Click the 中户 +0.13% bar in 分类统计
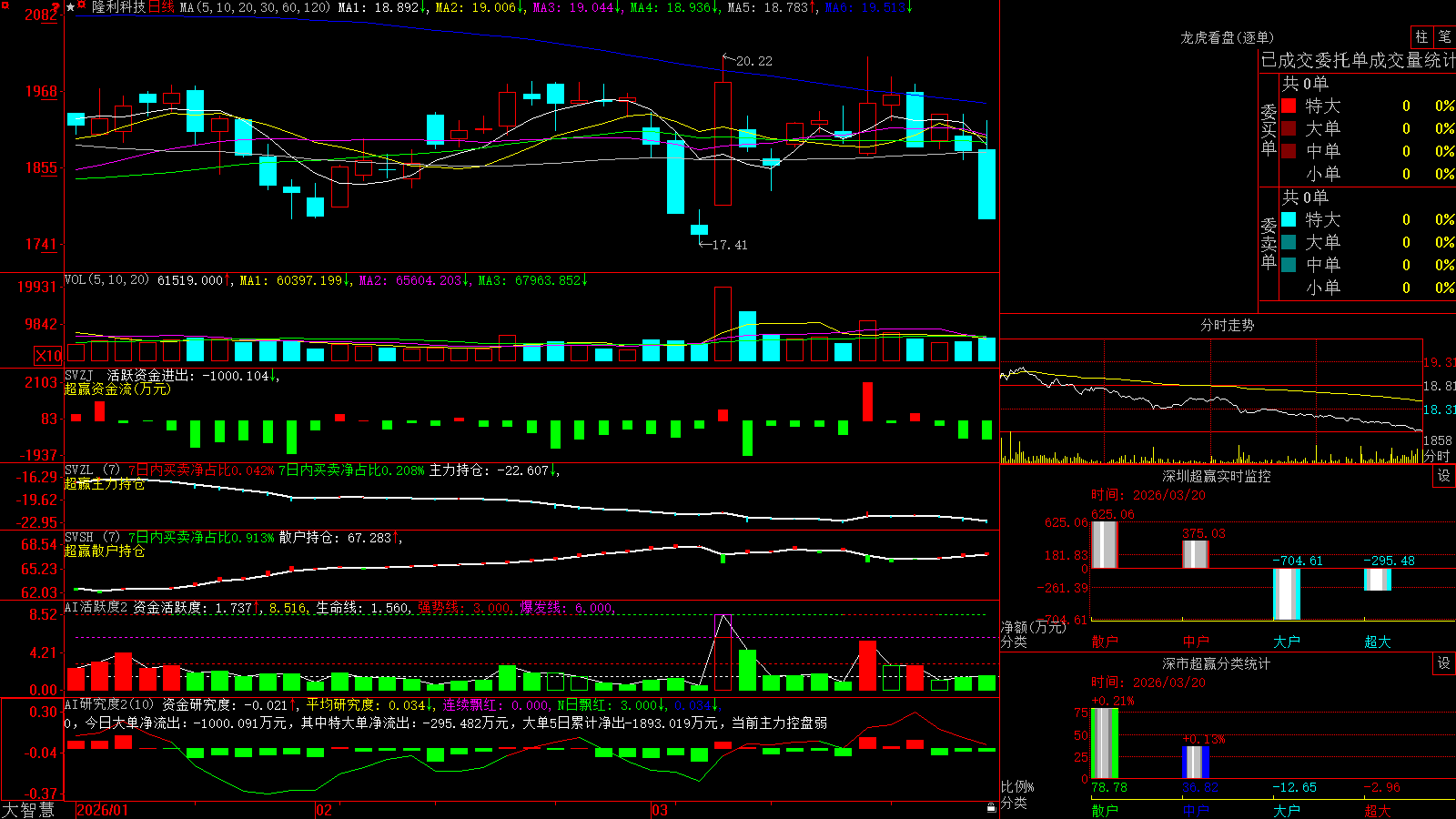Image resolution: width=1456 pixels, height=819 pixels. [x=1195, y=763]
